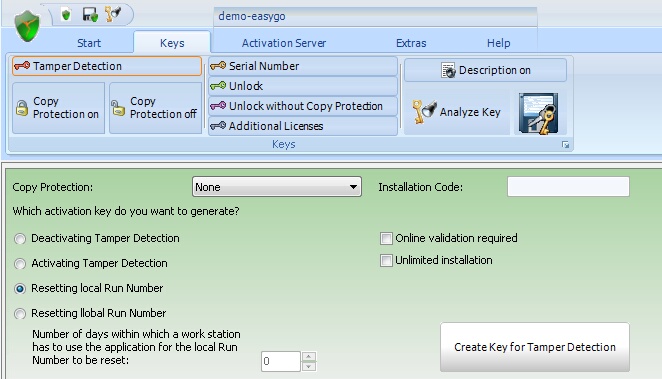662x379 pixels.
Task: Click Create Key for Tamper Detection button
Action: click(x=534, y=347)
